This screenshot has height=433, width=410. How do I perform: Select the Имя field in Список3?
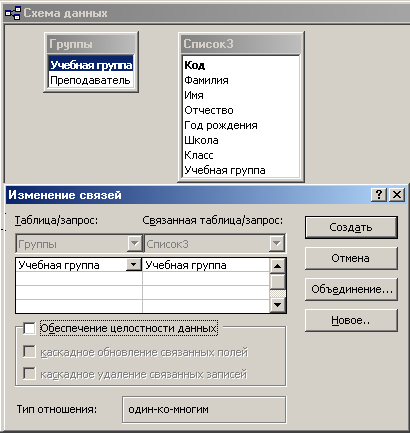pos(194,95)
